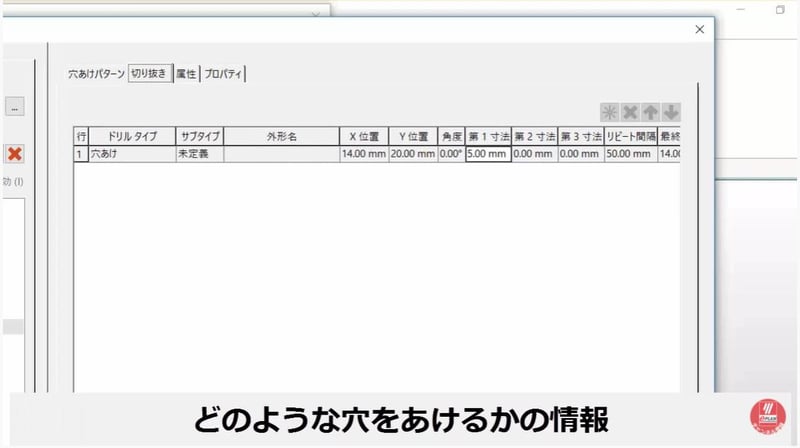Click the X 位置 column header
This screenshot has width=800, height=448.
pyautogui.click(x=364, y=136)
